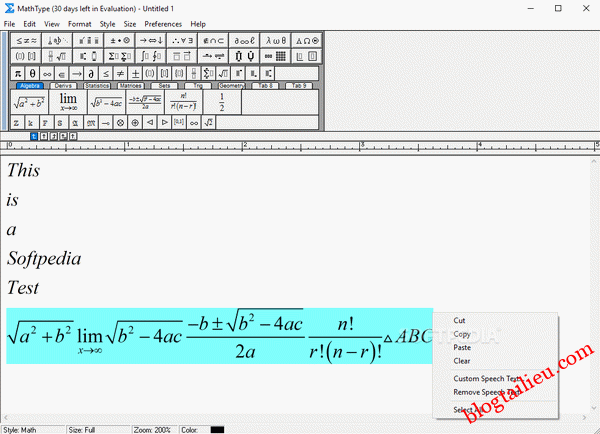Insert circled times symbol
The height and width of the screenshot is (434, 600).
tap(120, 122)
